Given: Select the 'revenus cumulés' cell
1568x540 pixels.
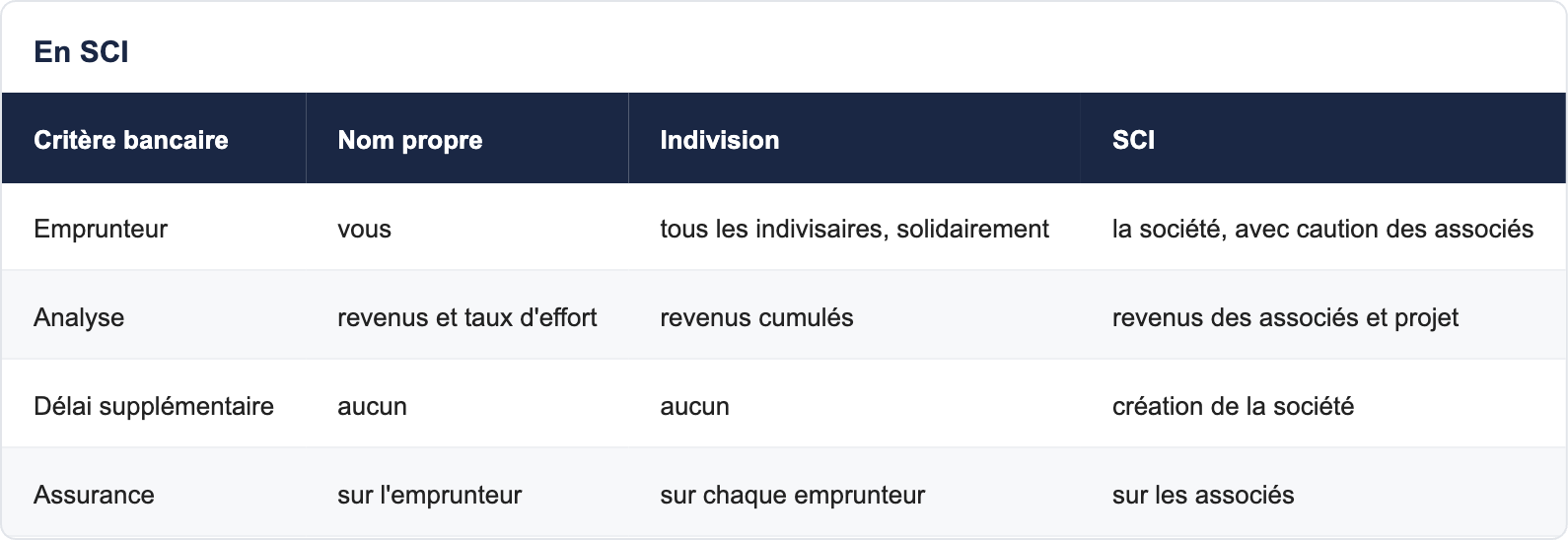Looking at the screenshot, I should click(756, 317).
